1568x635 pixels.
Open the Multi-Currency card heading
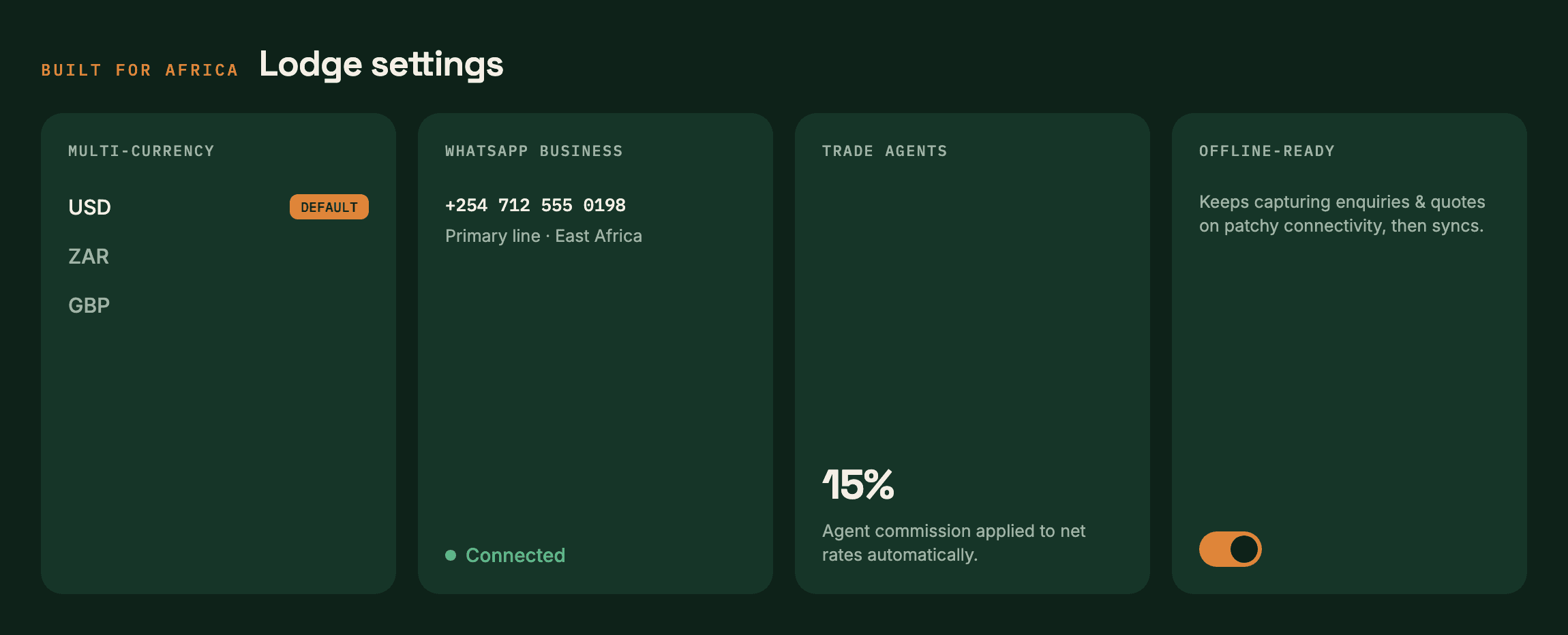[x=141, y=151]
